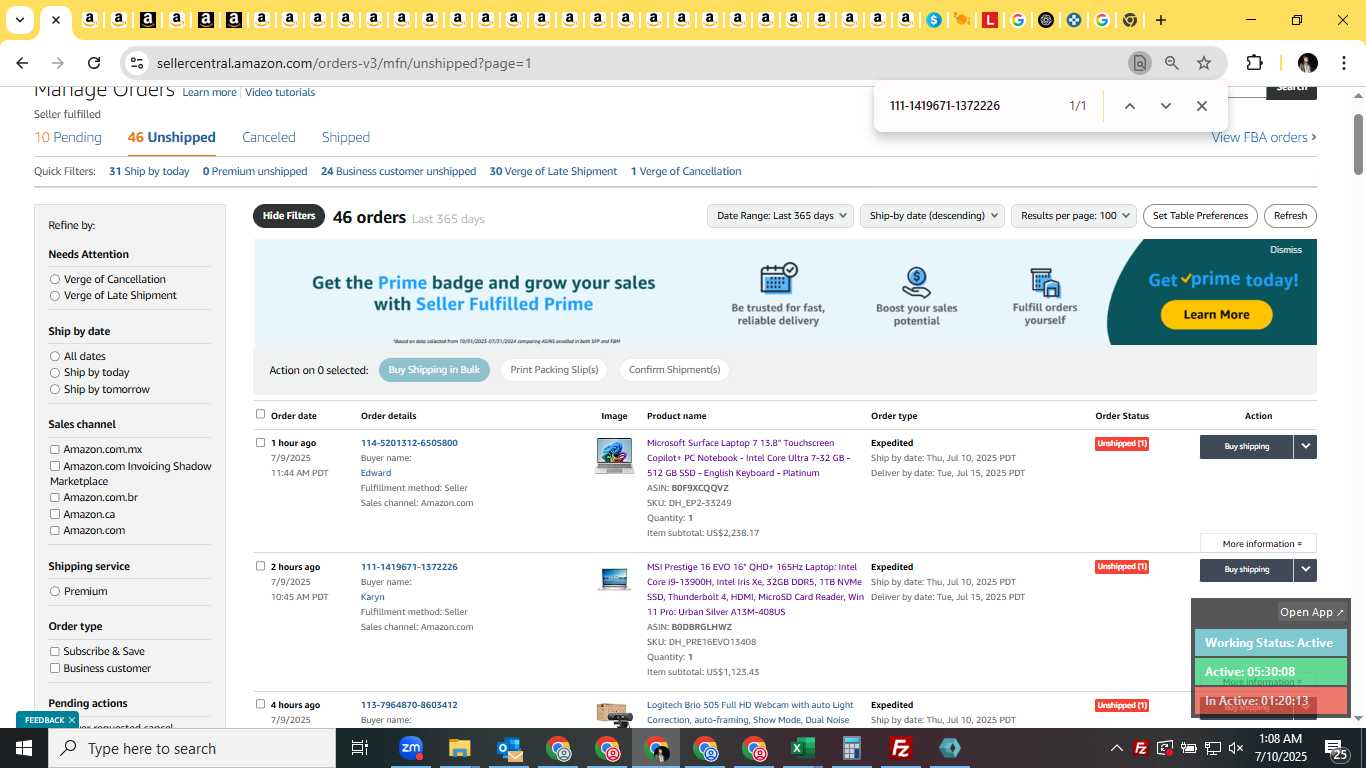
Task: Select the Ship by tomorrow radio
Action: point(55,389)
